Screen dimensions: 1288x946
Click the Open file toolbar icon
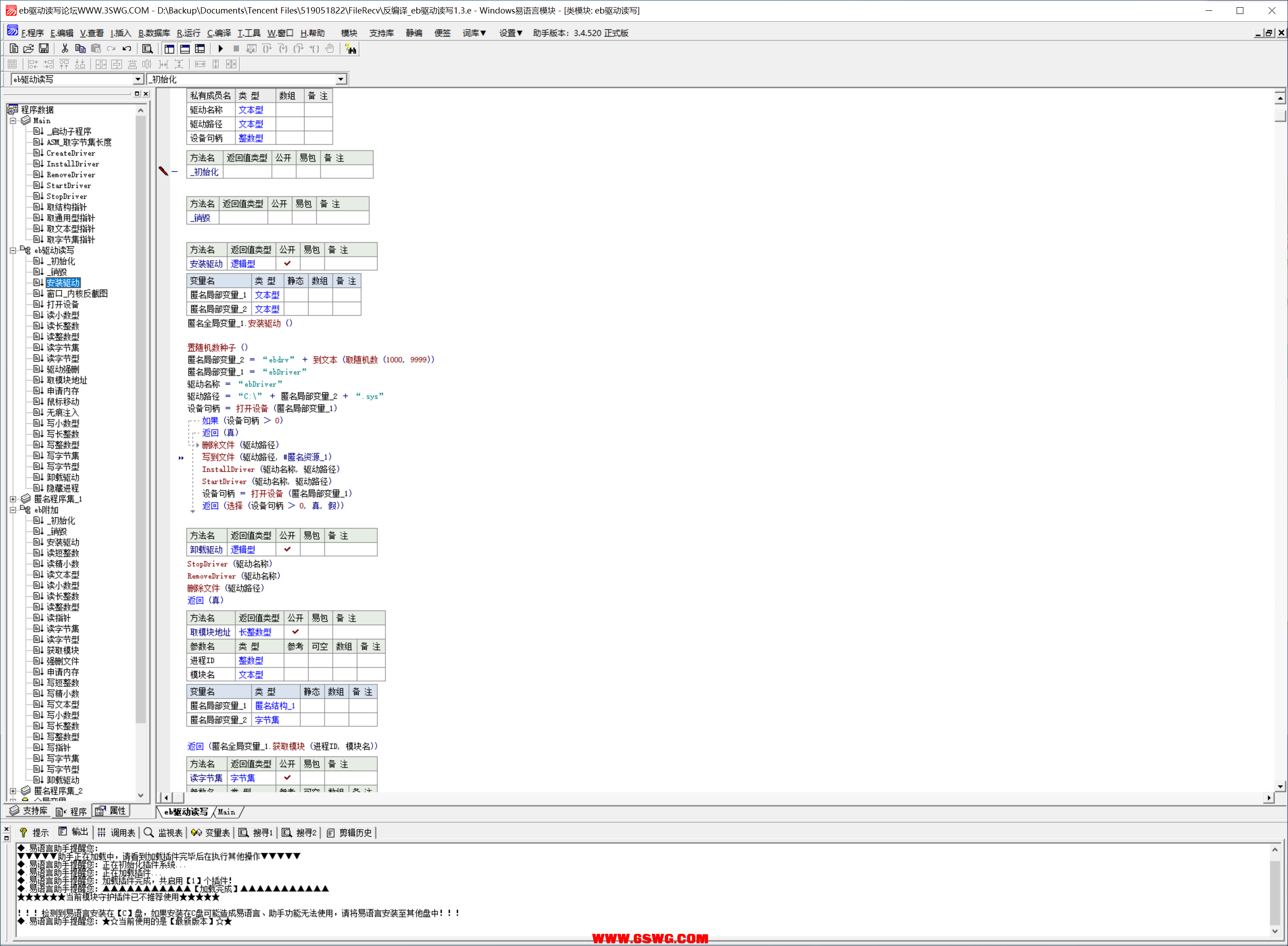coord(28,49)
